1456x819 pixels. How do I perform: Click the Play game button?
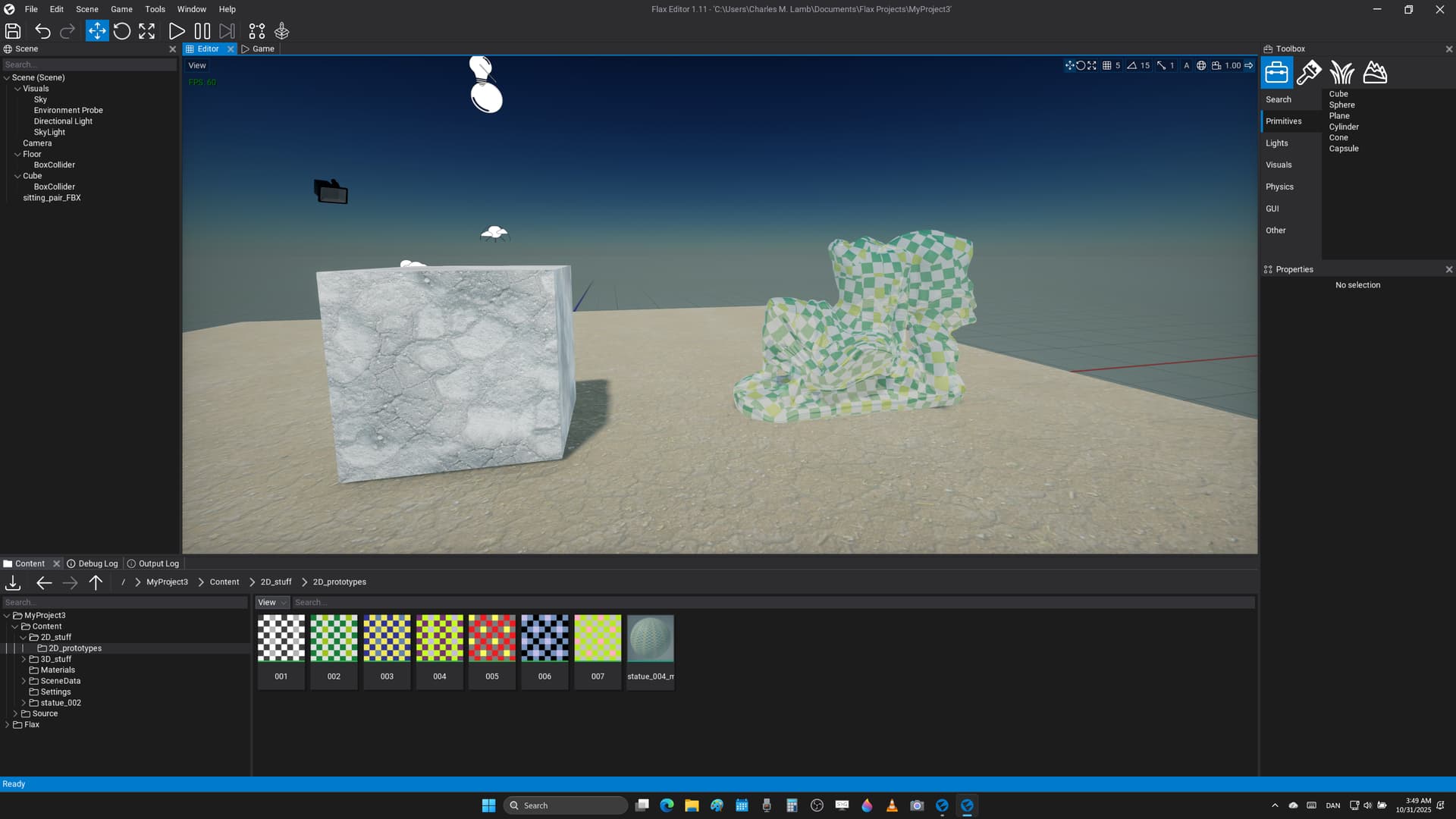coord(176,31)
